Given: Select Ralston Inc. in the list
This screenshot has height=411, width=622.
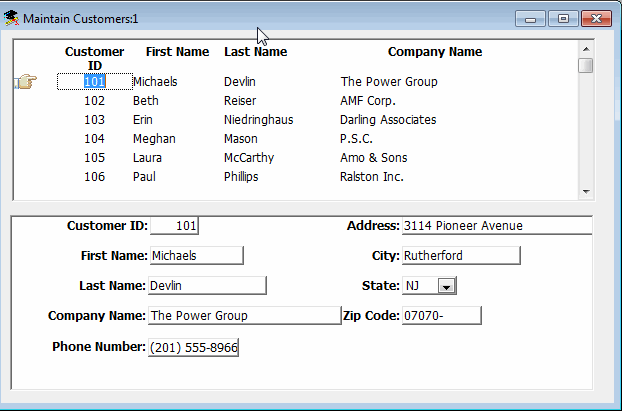Looking at the screenshot, I should point(371,177).
